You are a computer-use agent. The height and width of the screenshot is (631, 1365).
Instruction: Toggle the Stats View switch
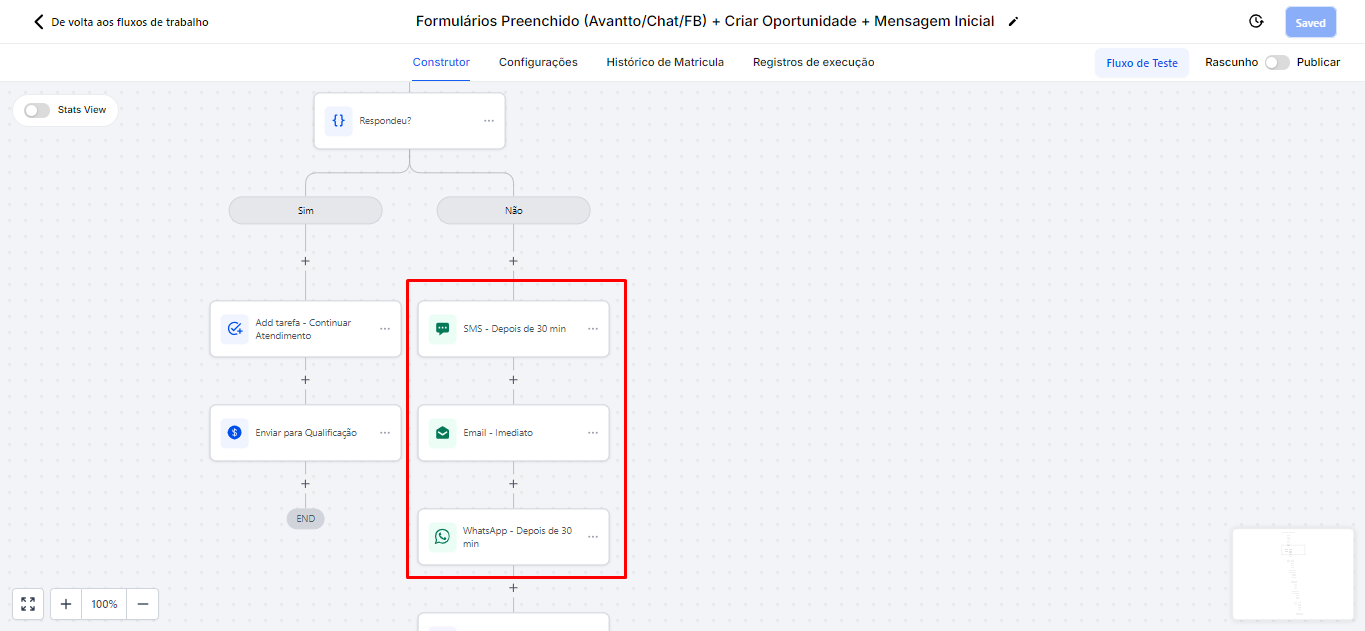(x=37, y=110)
